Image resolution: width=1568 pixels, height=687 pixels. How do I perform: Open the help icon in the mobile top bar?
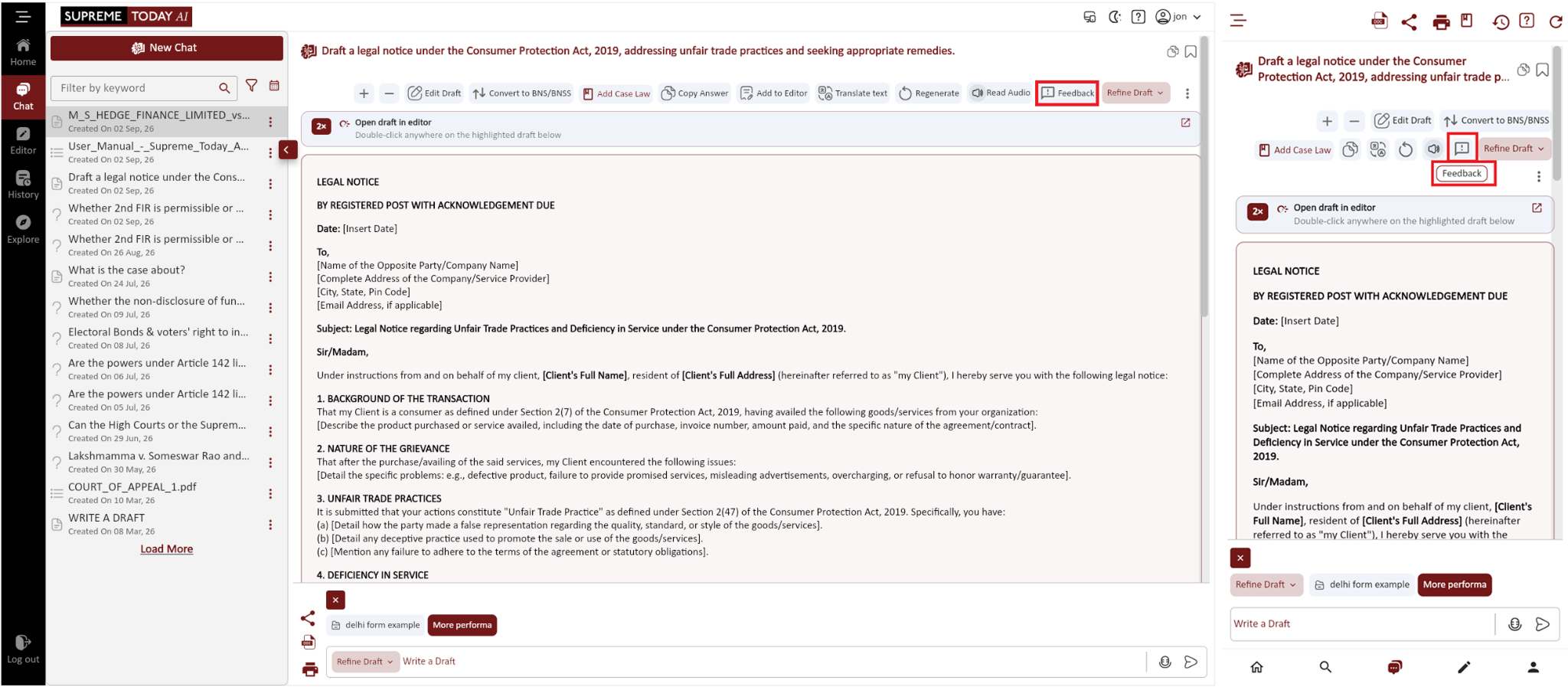(1527, 21)
